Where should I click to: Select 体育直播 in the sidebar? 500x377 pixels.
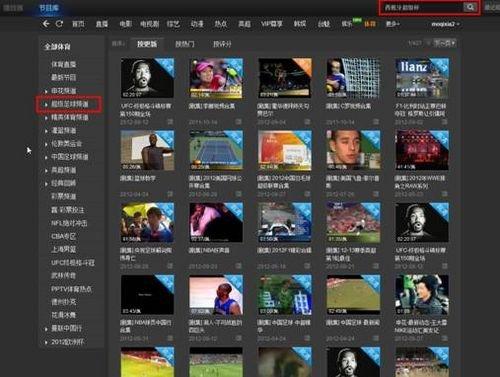pos(64,64)
